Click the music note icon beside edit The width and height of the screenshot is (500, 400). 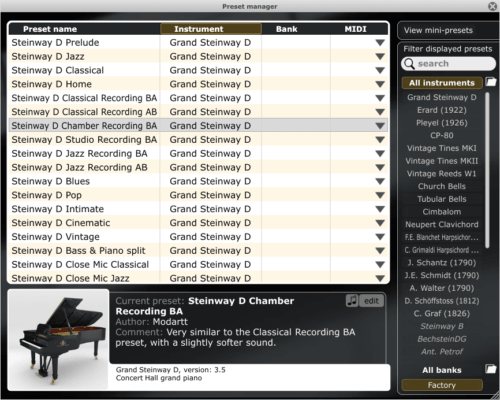click(x=352, y=301)
